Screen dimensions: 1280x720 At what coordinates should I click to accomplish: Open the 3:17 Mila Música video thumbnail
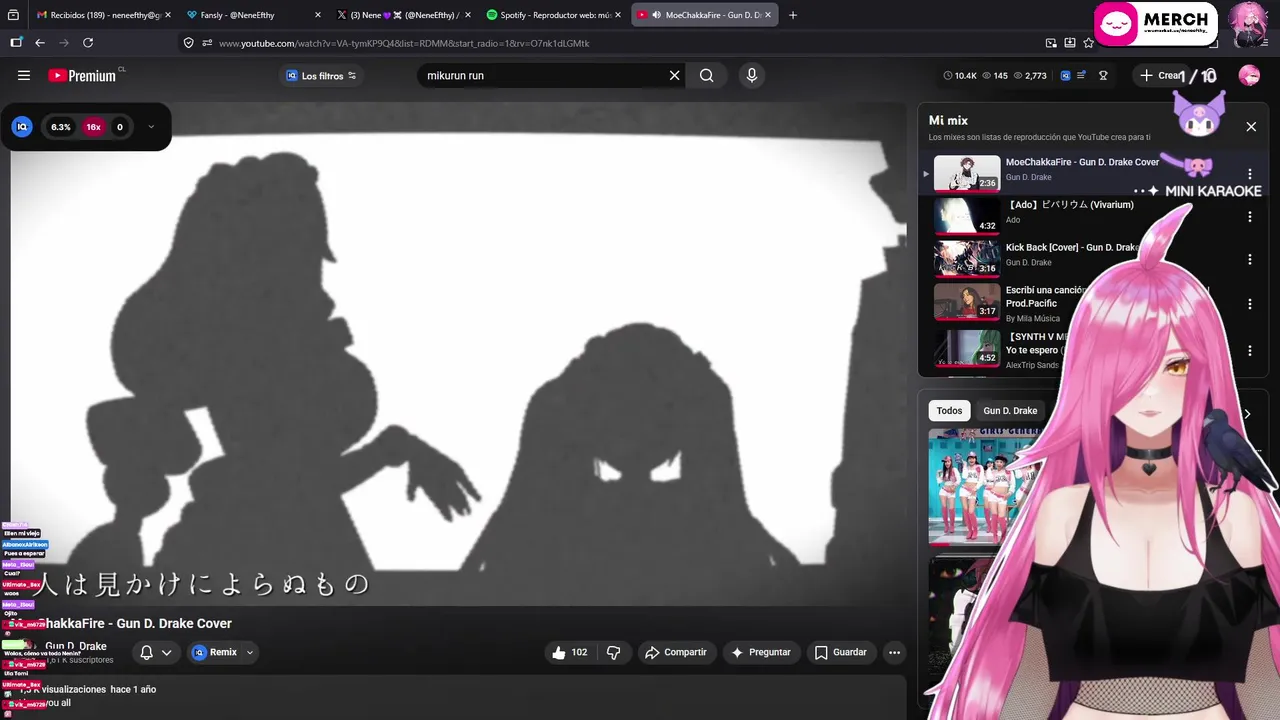967,302
